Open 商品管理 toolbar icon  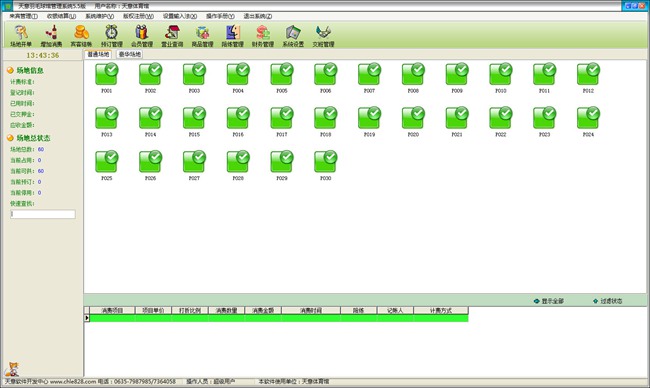(202, 36)
